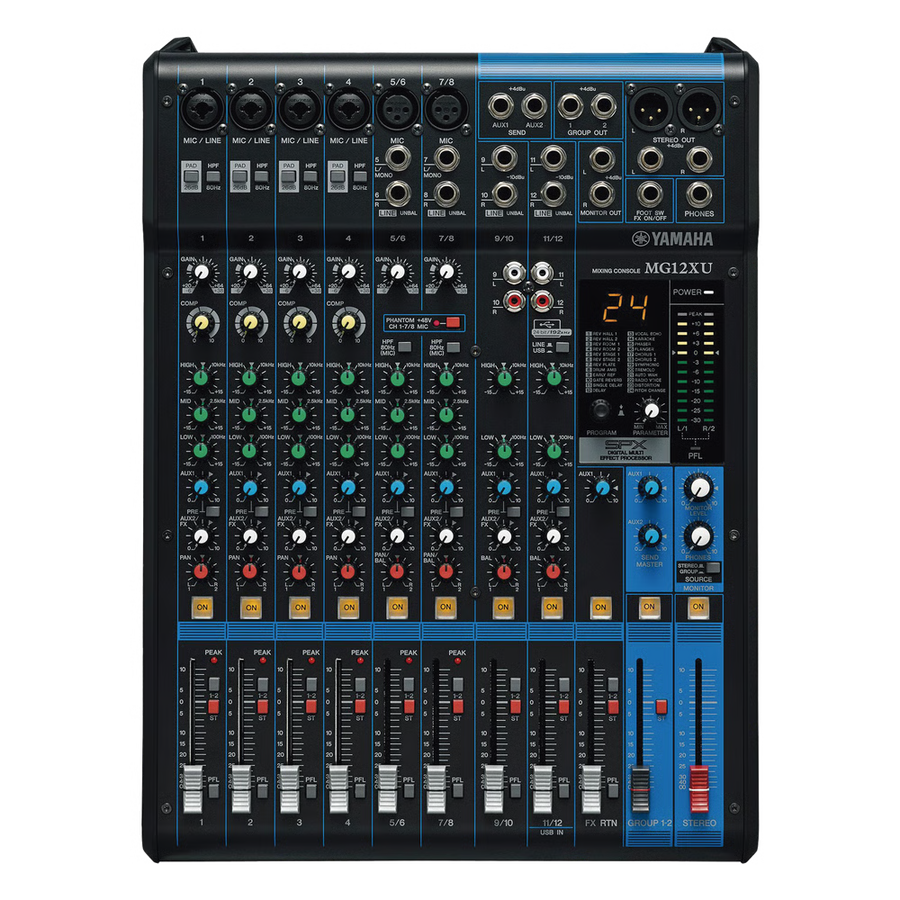Click the GROUP OUT 1 jack
This screenshot has height=900, width=900.
pos(570,106)
